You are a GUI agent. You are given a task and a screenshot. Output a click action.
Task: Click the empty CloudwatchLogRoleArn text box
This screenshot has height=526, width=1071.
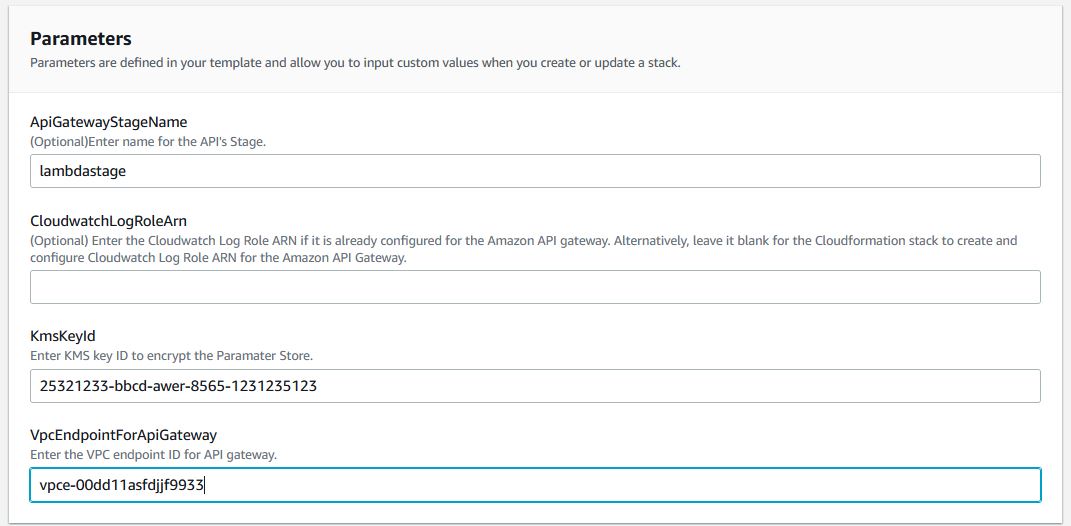point(535,287)
